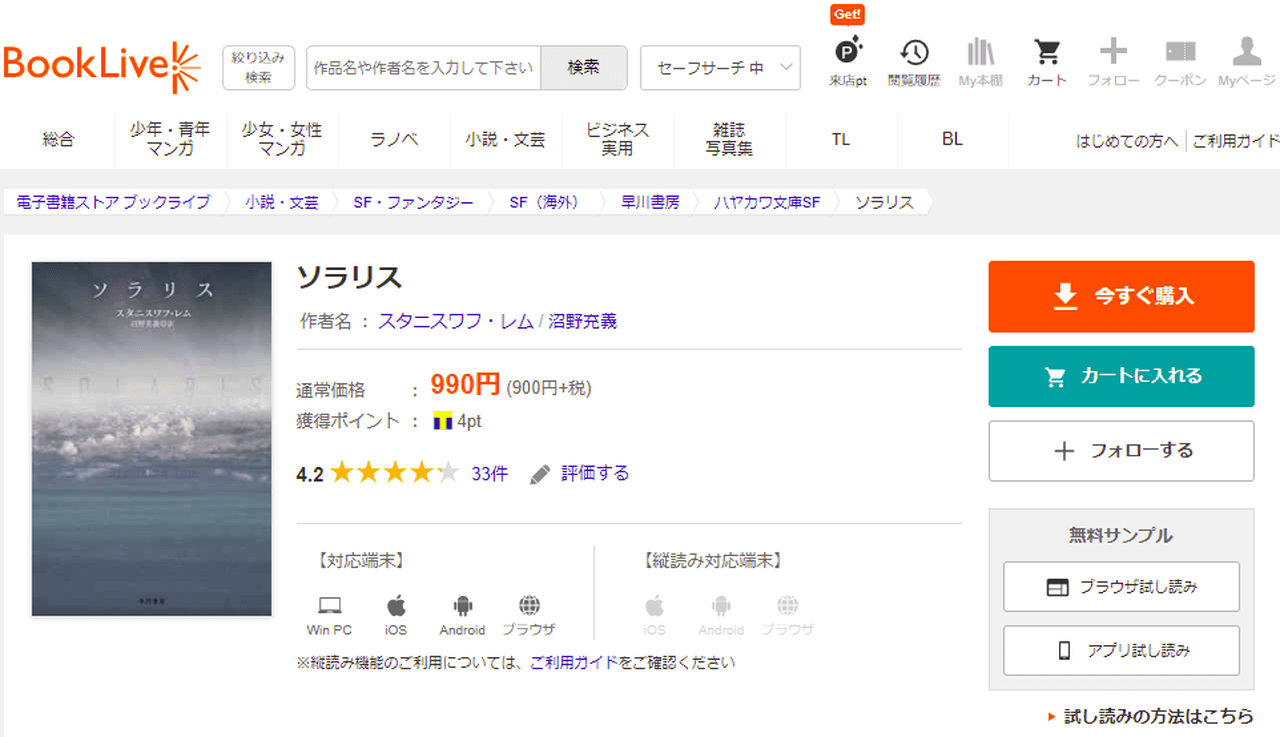
Task: Click the BookLive logo
Action: [102, 67]
